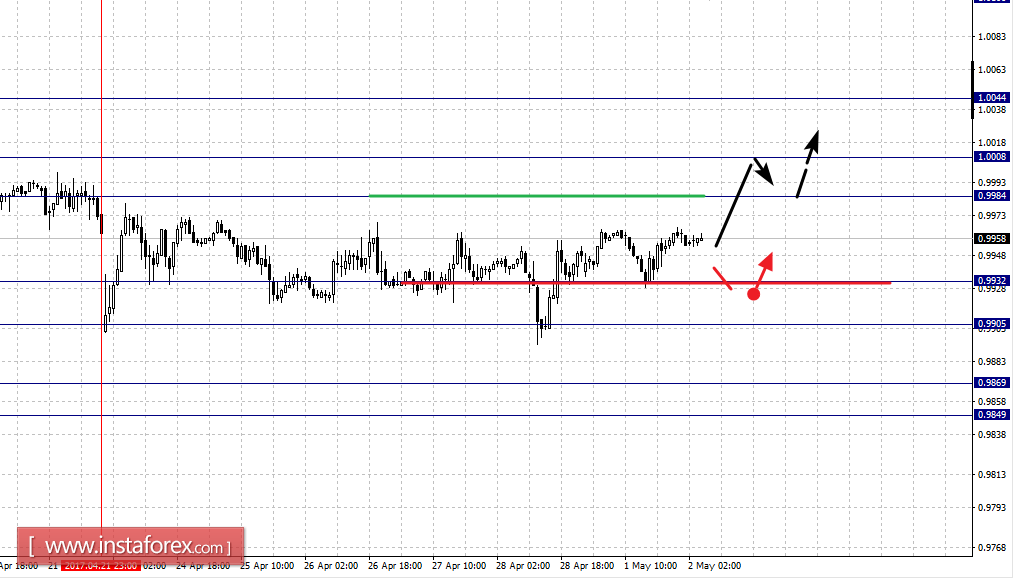Click the 1.0044 highlighted price level label

pos(992,98)
